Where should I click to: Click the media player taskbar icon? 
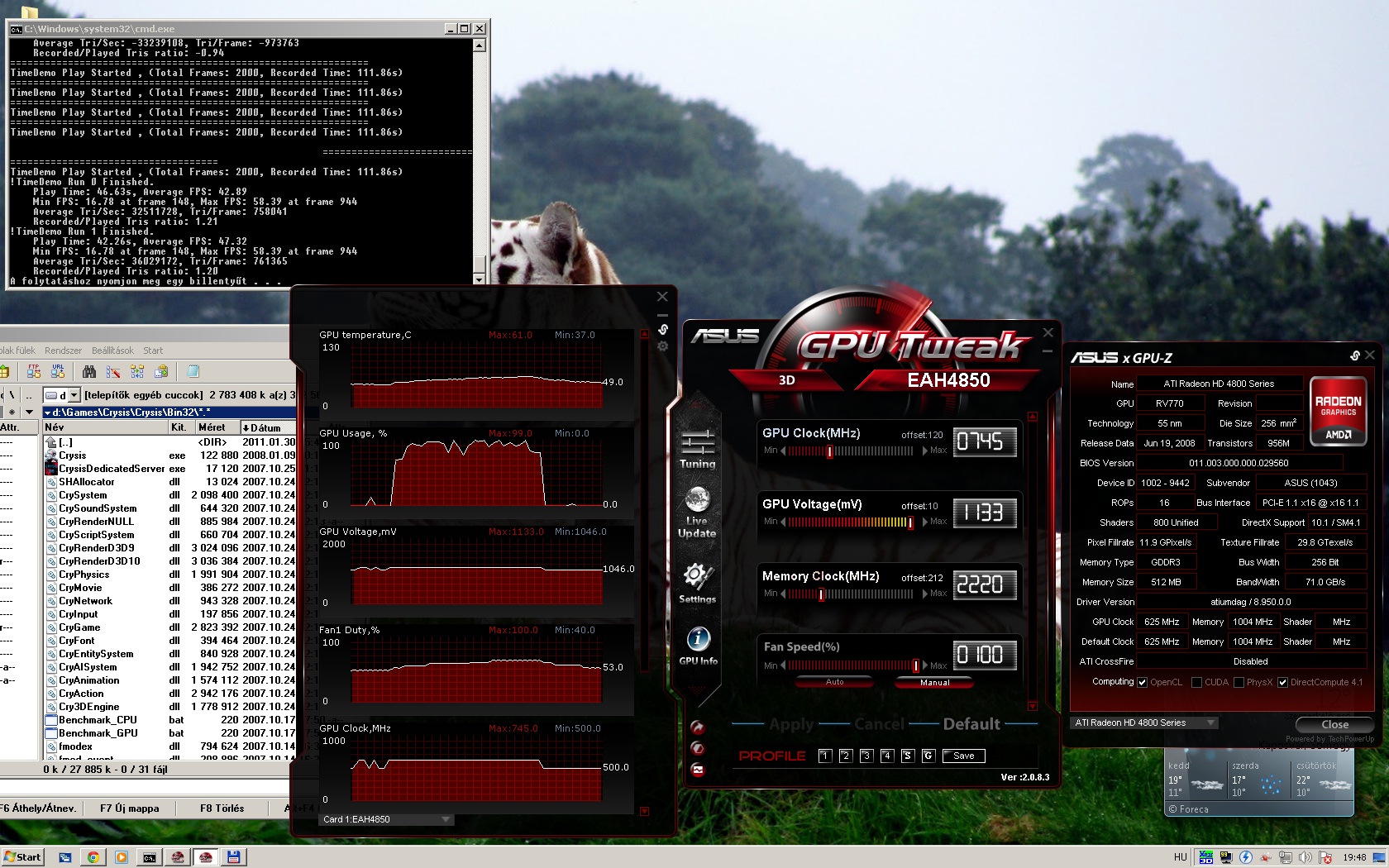pyautogui.click(x=122, y=857)
